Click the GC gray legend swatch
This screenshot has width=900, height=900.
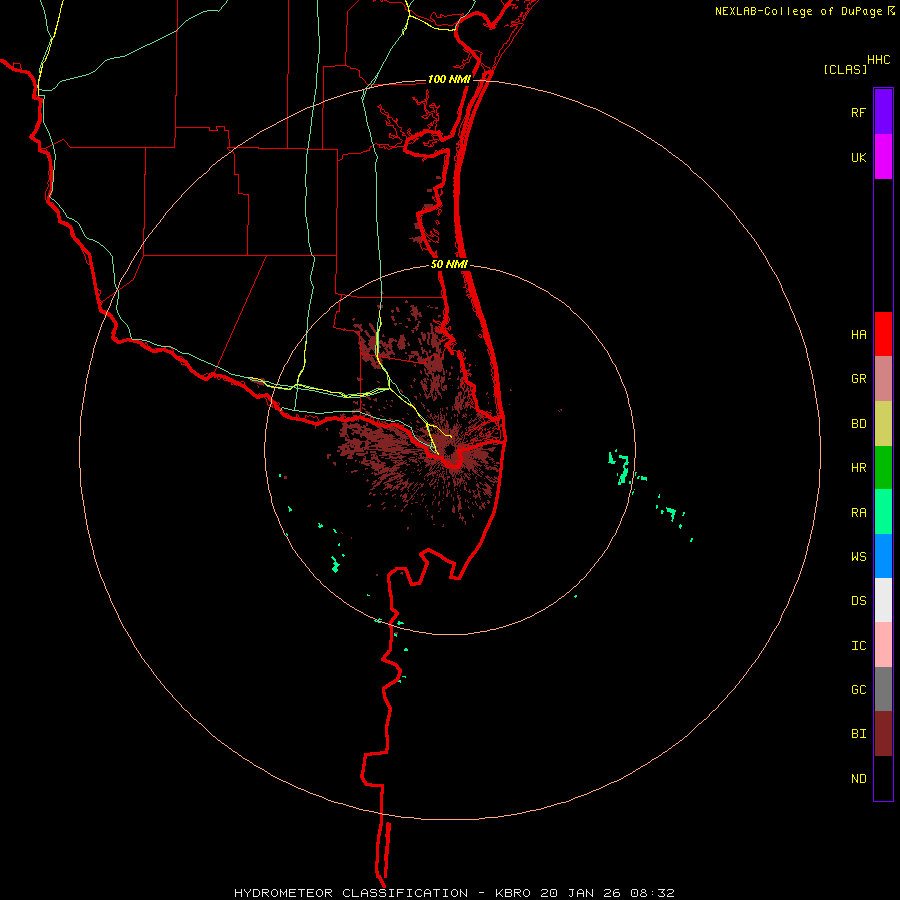[883, 689]
